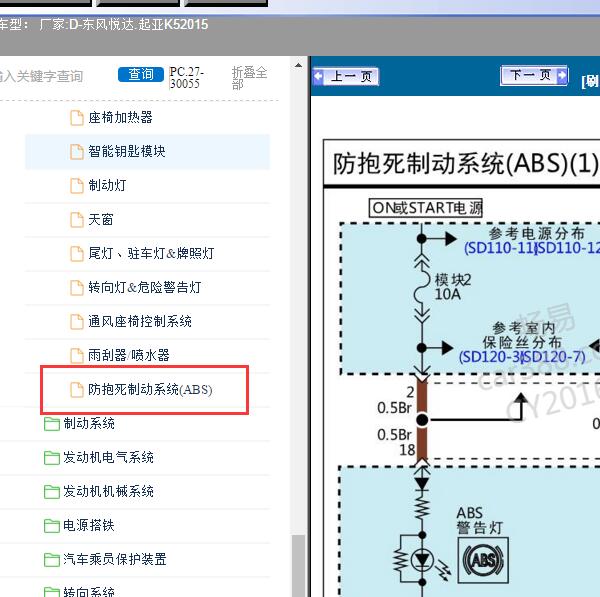Select 防抱死制动系统(ABS) document

coord(150,389)
